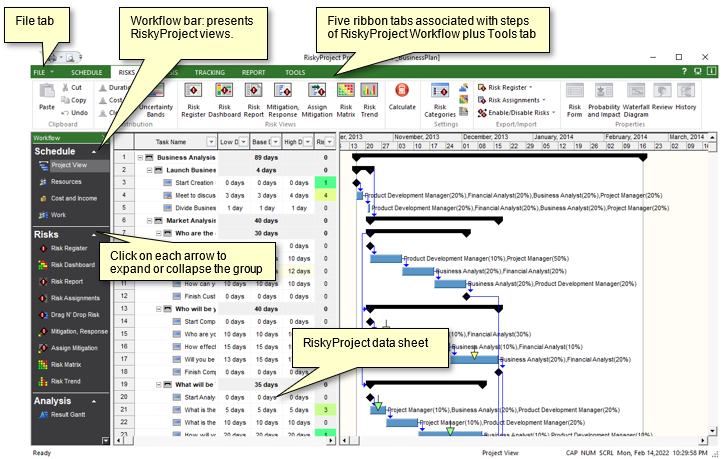This screenshot has height=459, width=723.
Task: Open Drag N' Drop Risk workflow item
Action: tap(71, 315)
